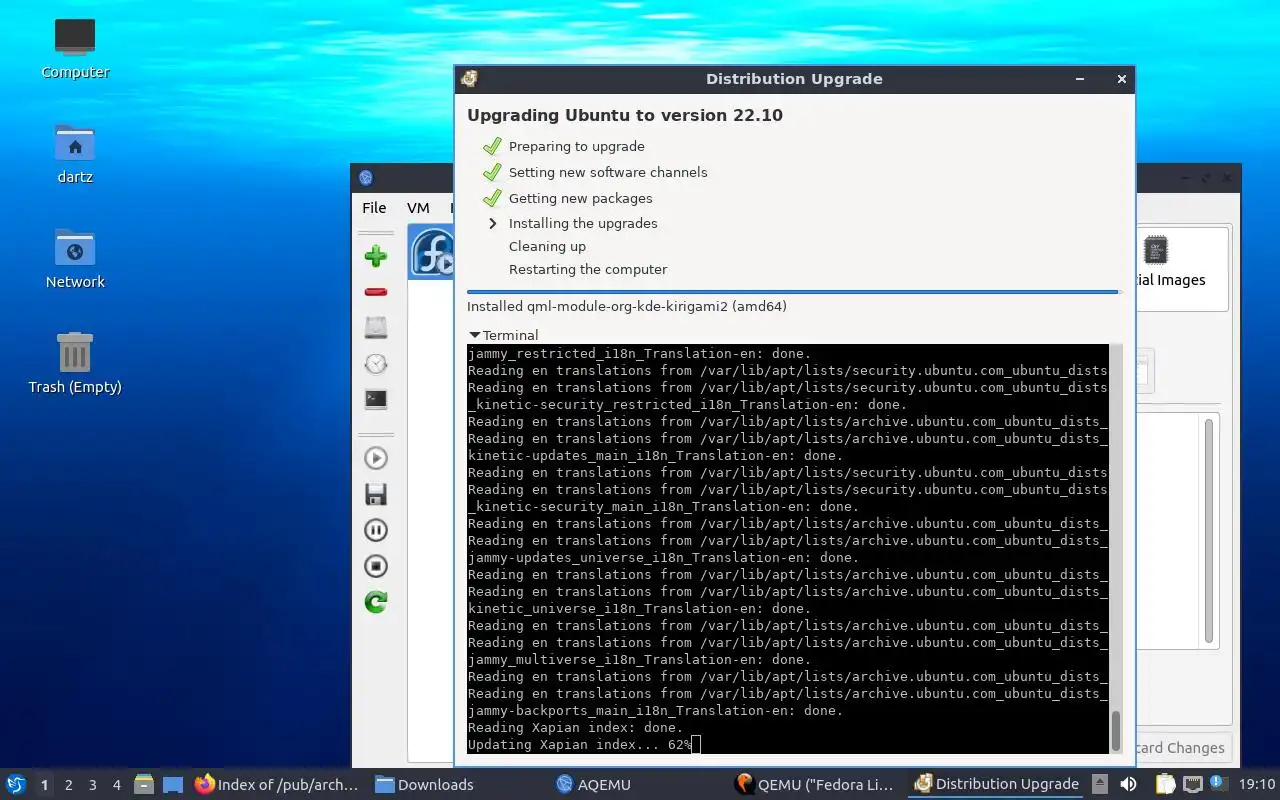Click the AQEMU window title icon
This screenshot has height=800, width=1280.
366,178
